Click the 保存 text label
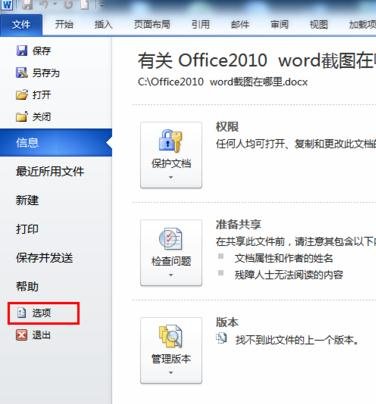This screenshot has height=404, width=376. click(41, 51)
